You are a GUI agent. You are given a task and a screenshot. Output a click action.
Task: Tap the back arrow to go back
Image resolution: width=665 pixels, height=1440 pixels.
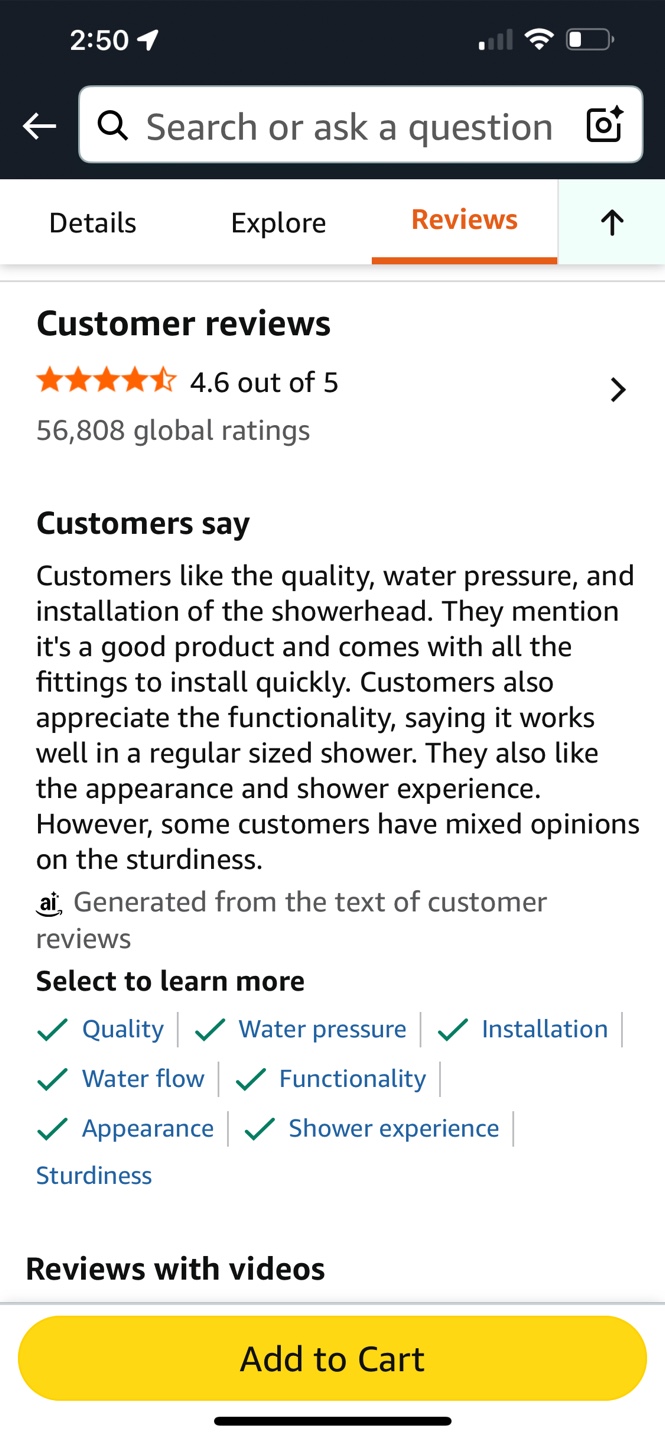point(38,125)
